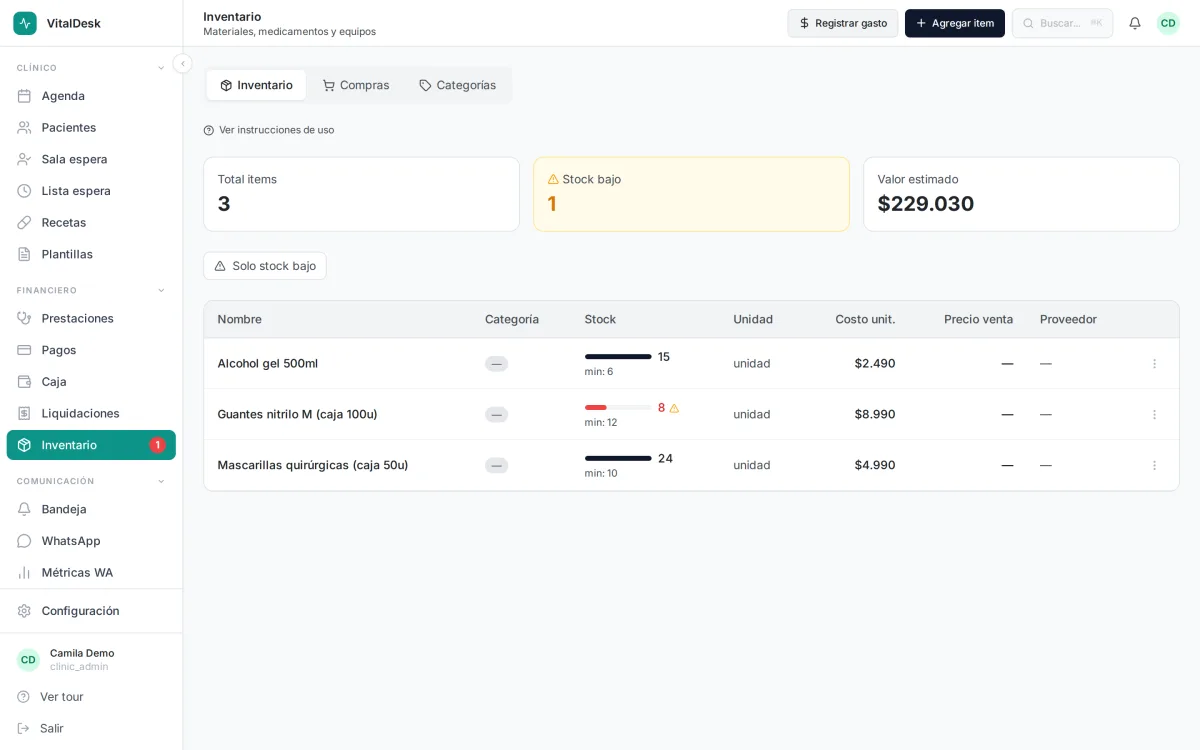
Task: Focus the Buscar search field
Action: [x=1062, y=23]
